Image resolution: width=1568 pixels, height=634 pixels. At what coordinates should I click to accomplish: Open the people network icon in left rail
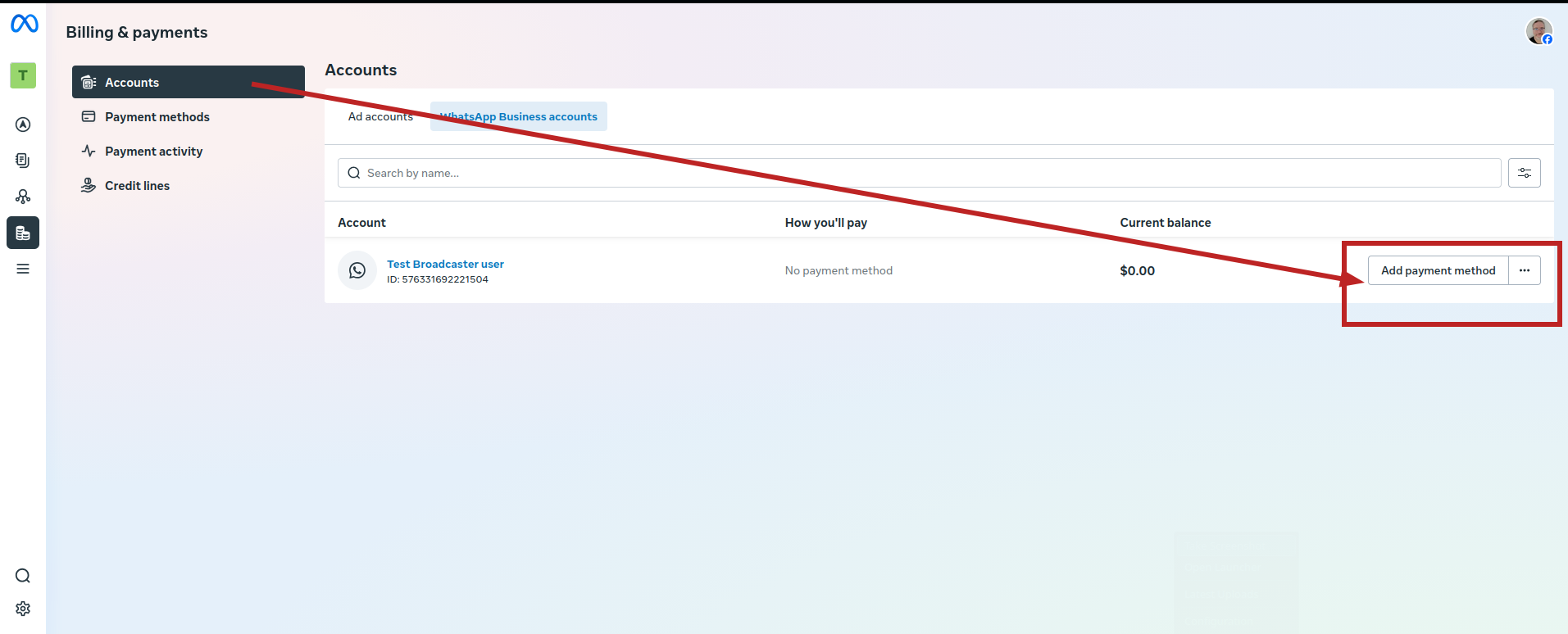(x=23, y=197)
